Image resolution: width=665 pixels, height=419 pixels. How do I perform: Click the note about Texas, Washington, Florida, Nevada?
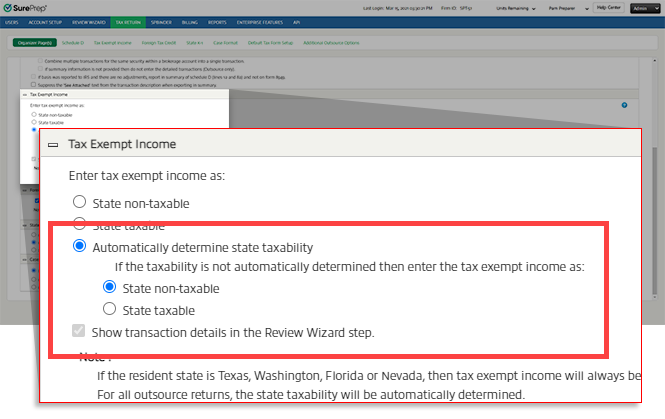pyautogui.click(x=369, y=376)
